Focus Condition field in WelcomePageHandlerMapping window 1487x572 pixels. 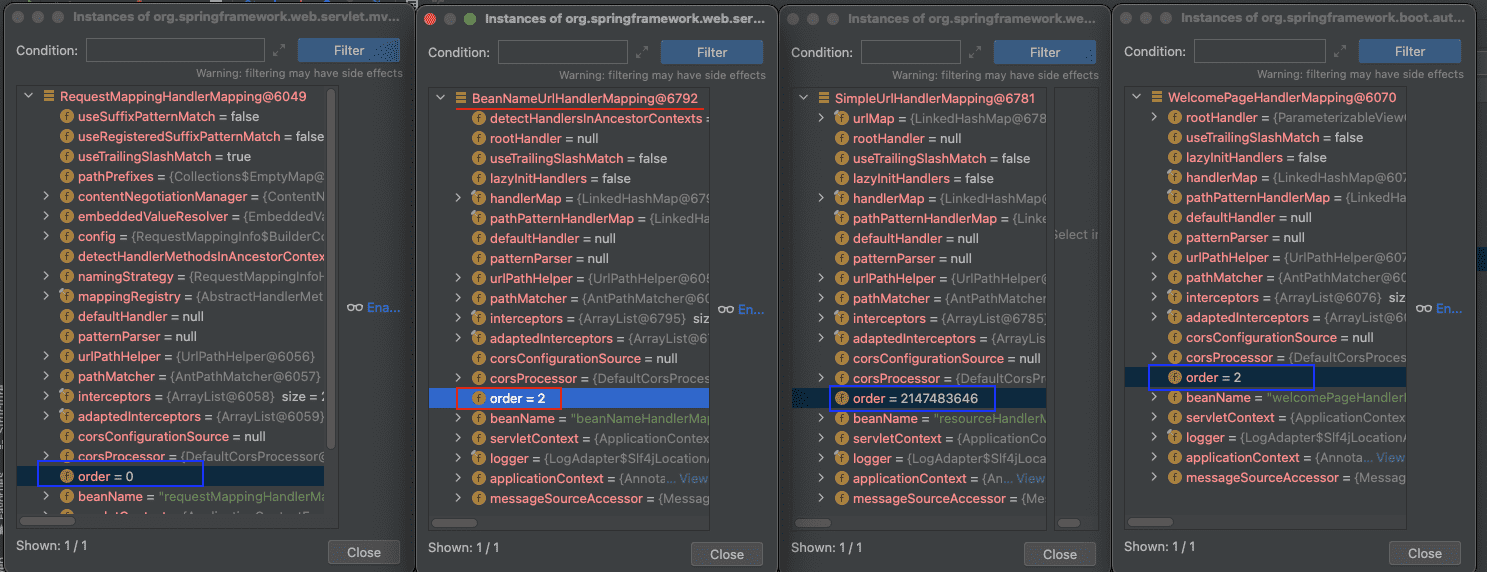[x=1261, y=51]
